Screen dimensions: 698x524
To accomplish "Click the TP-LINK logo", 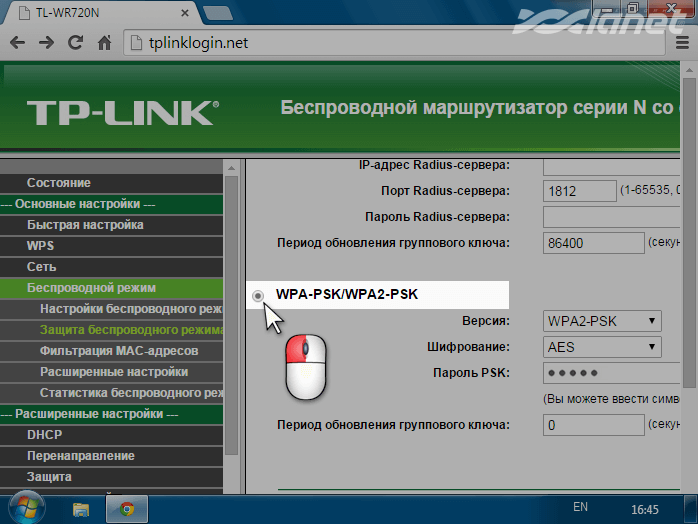I will [123, 112].
